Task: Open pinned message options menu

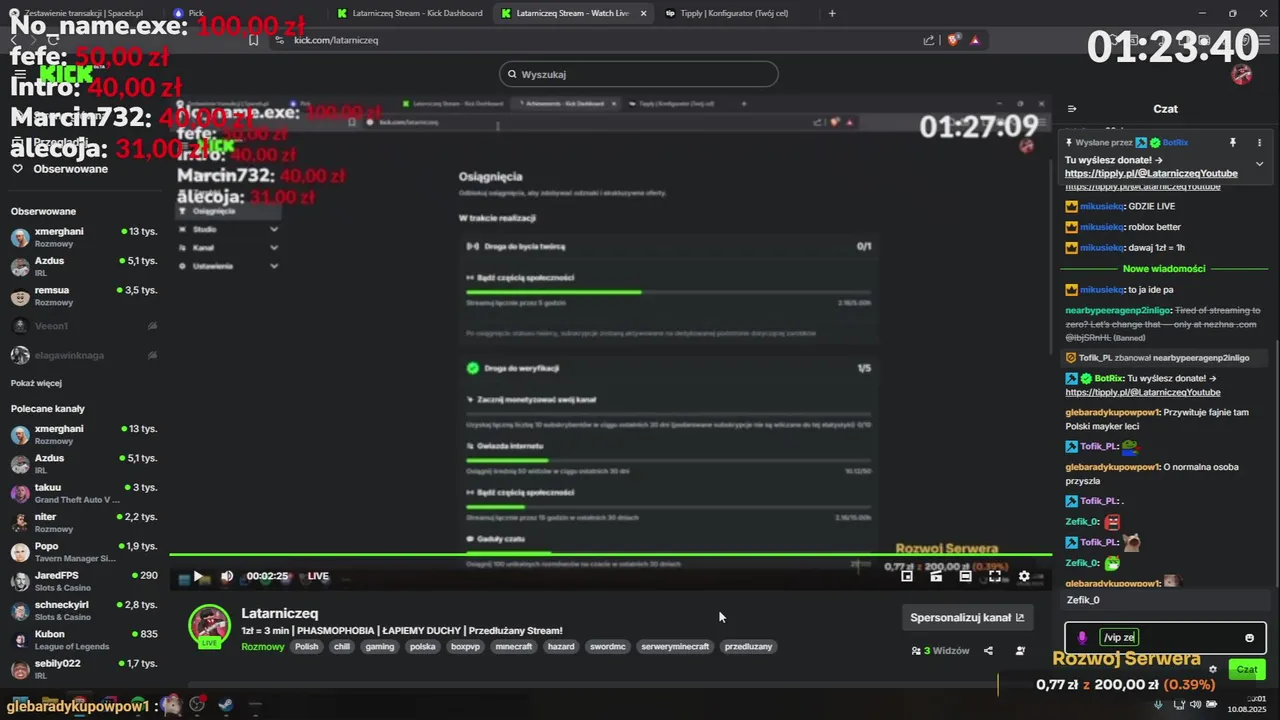Action: point(1259,143)
